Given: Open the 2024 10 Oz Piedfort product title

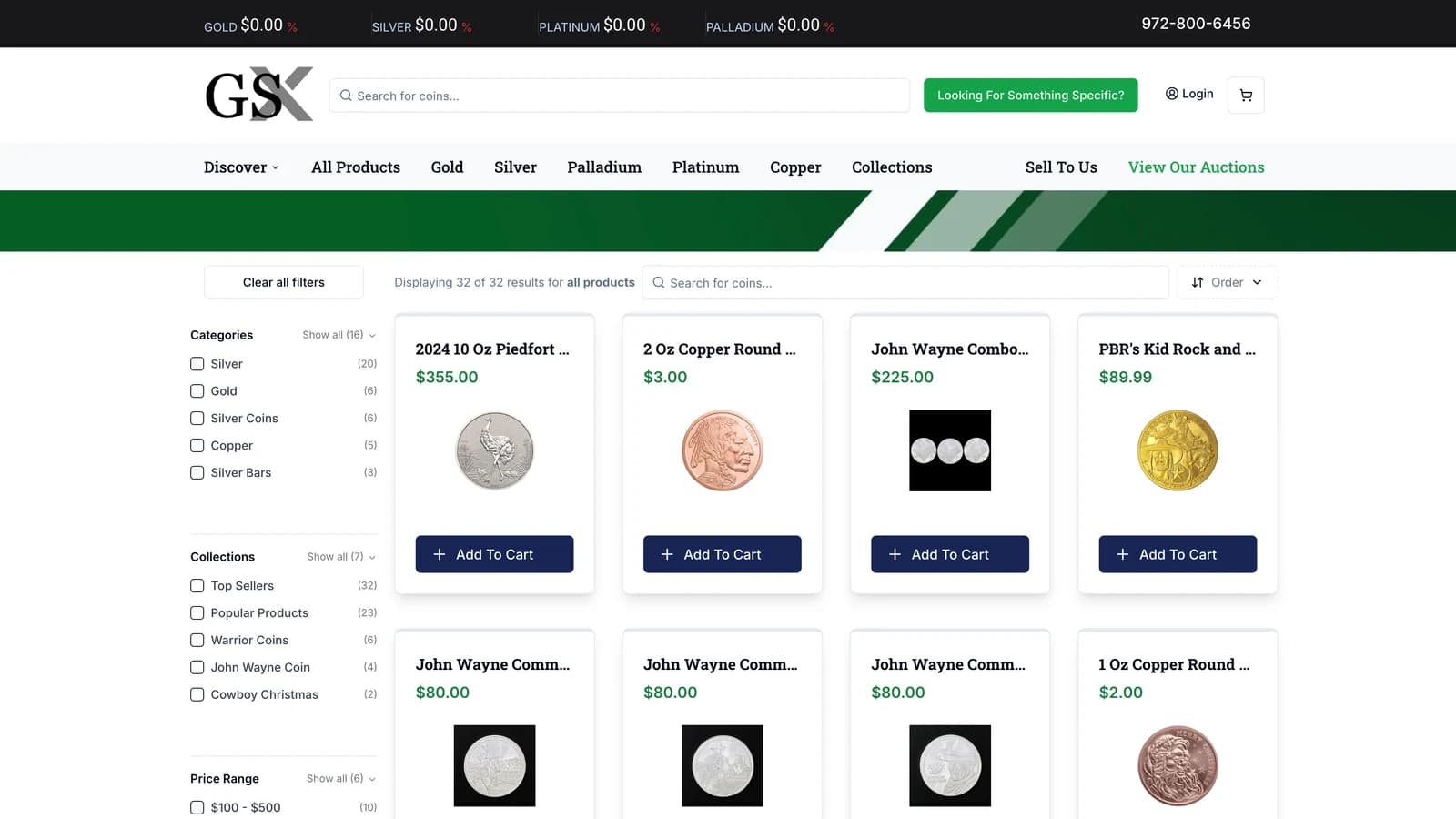Looking at the screenshot, I should point(492,349).
